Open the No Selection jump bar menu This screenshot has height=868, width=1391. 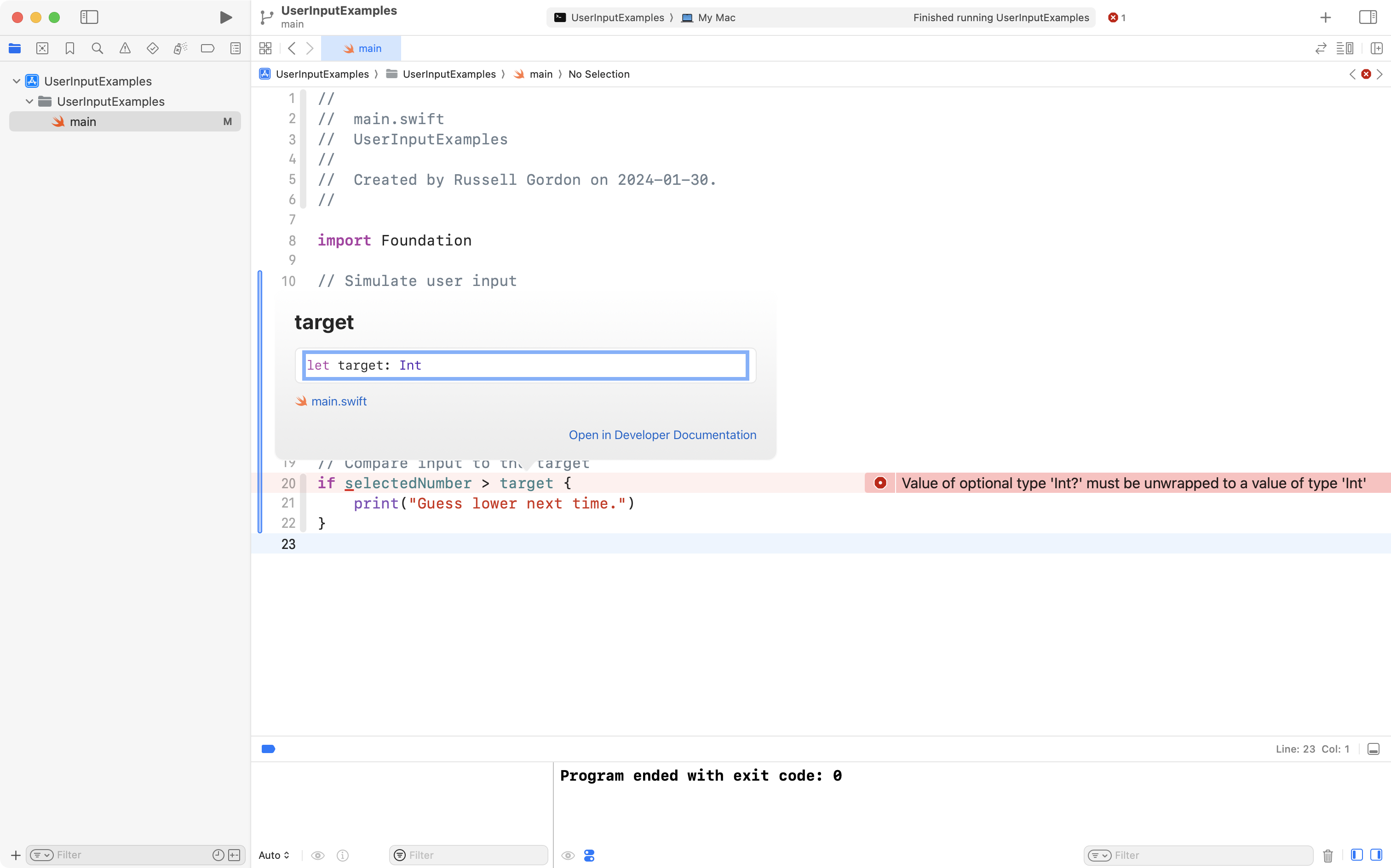(598, 74)
